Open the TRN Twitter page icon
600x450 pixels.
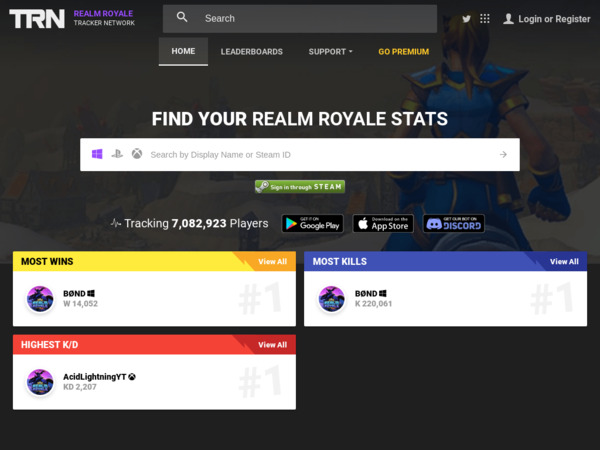(x=466, y=19)
